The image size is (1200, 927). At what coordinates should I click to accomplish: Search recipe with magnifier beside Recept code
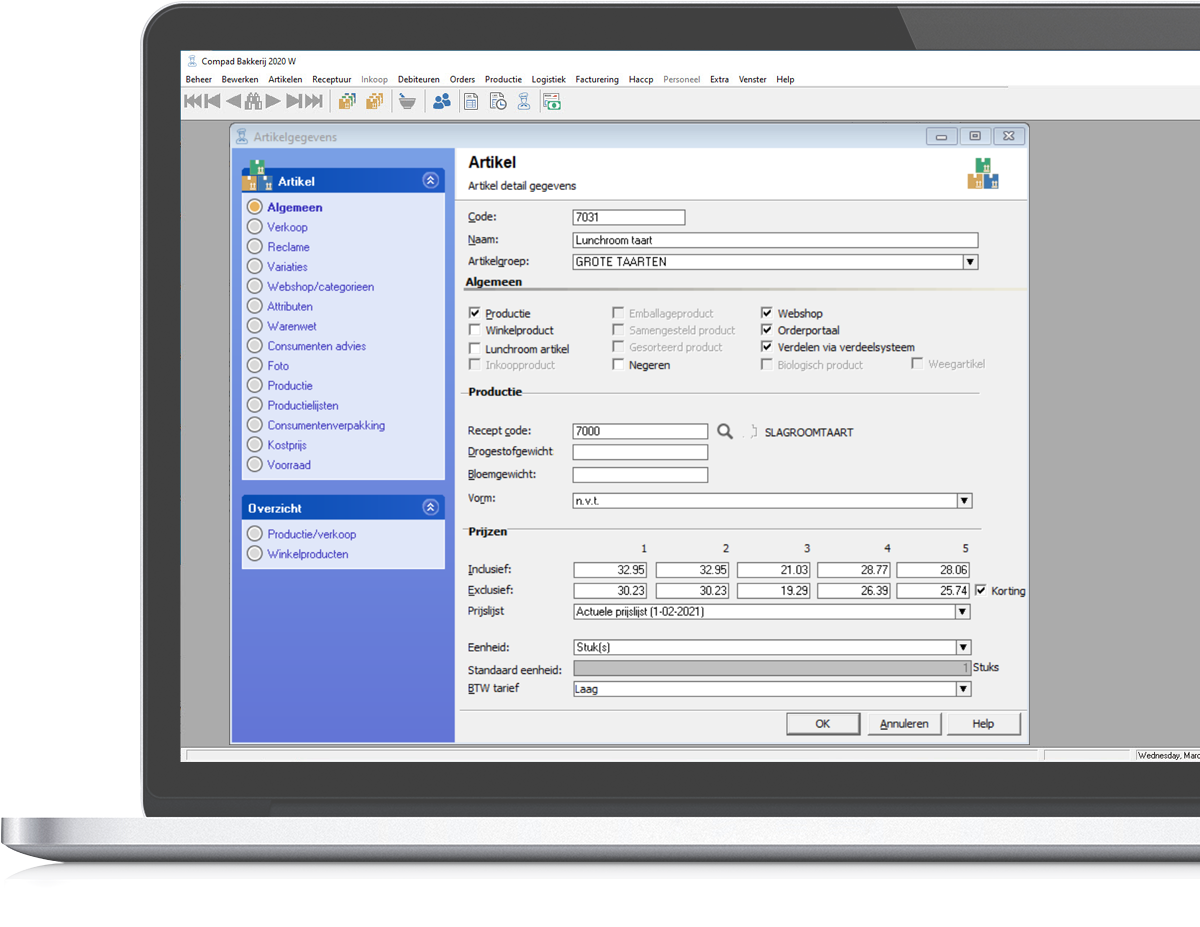[x=725, y=432]
